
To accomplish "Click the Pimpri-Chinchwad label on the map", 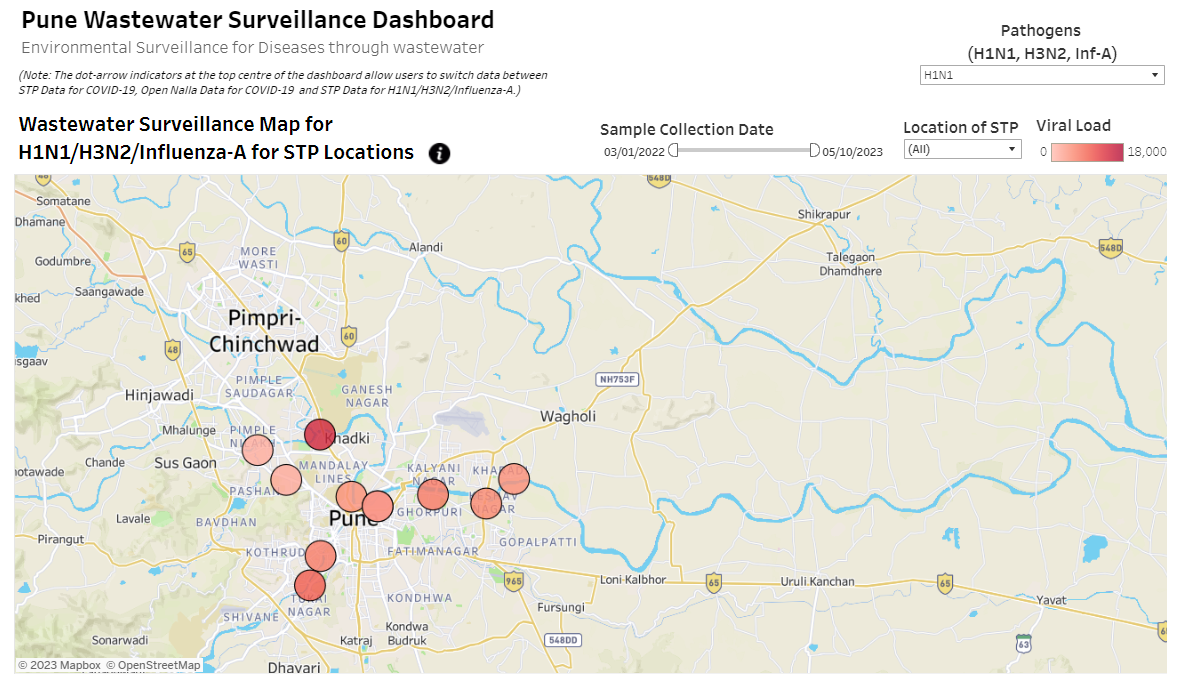I will point(264,331).
